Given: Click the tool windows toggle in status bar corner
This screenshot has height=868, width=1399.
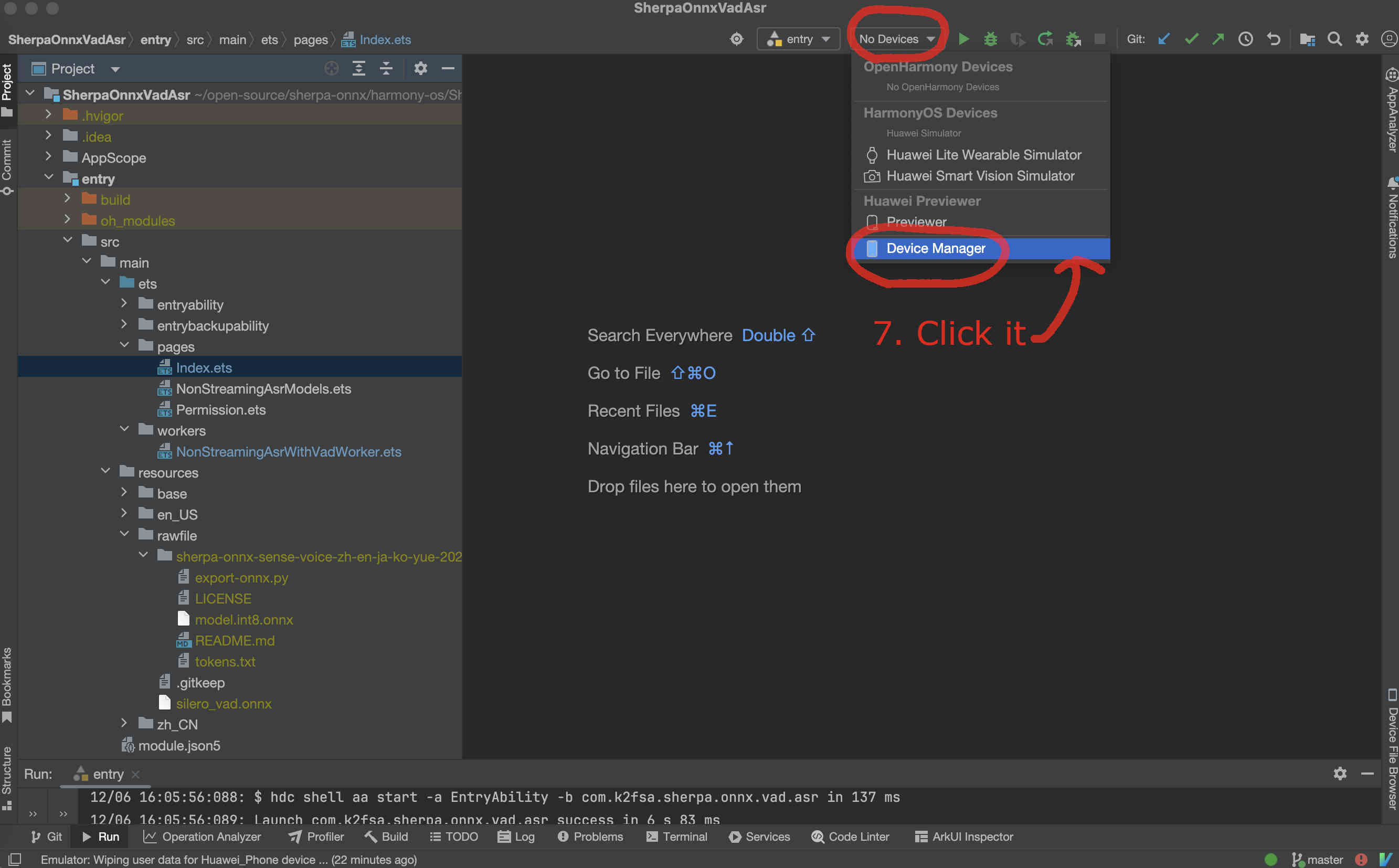Looking at the screenshot, I should click(14, 859).
